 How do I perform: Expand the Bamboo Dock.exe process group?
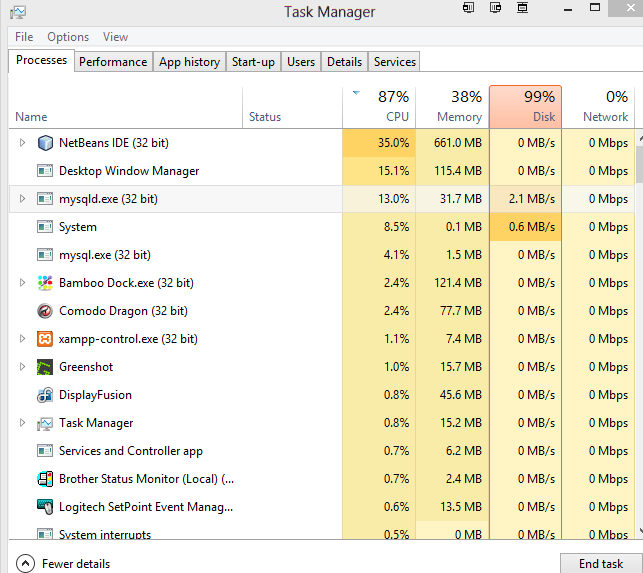(23, 283)
